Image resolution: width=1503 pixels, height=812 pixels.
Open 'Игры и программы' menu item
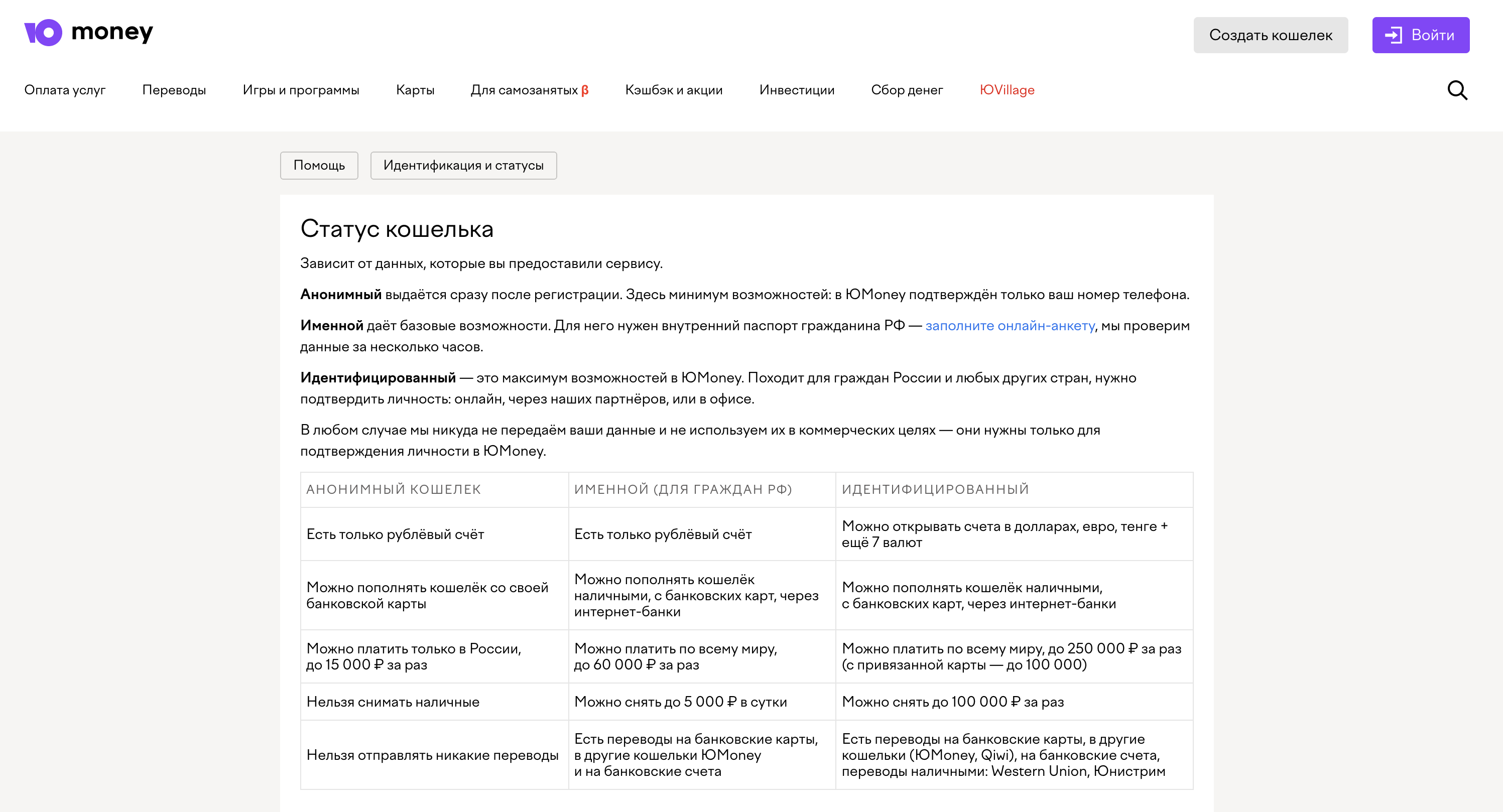(301, 90)
